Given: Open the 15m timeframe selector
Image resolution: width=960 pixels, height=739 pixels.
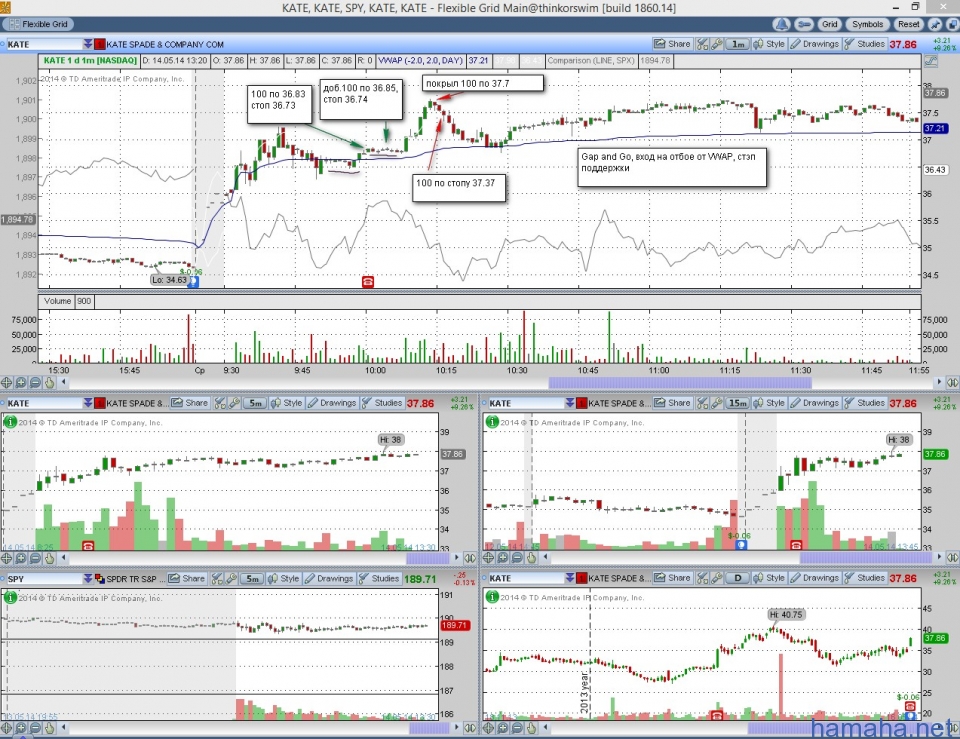Looking at the screenshot, I should (x=738, y=403).
